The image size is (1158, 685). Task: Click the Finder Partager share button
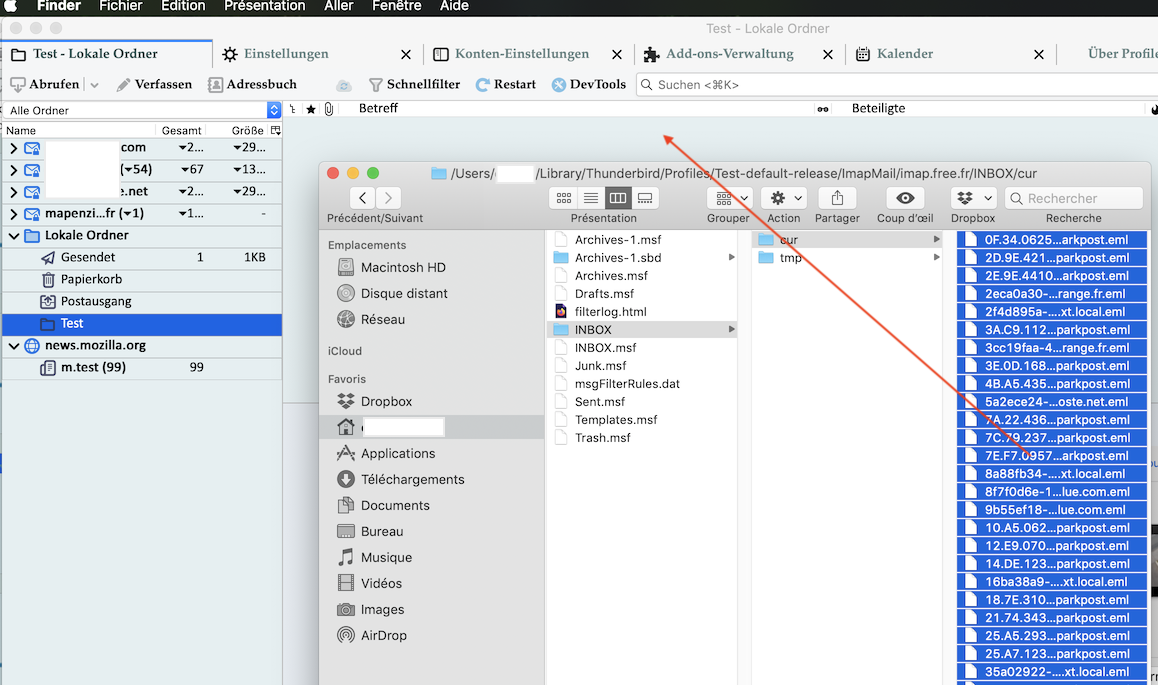pos(837,198)
